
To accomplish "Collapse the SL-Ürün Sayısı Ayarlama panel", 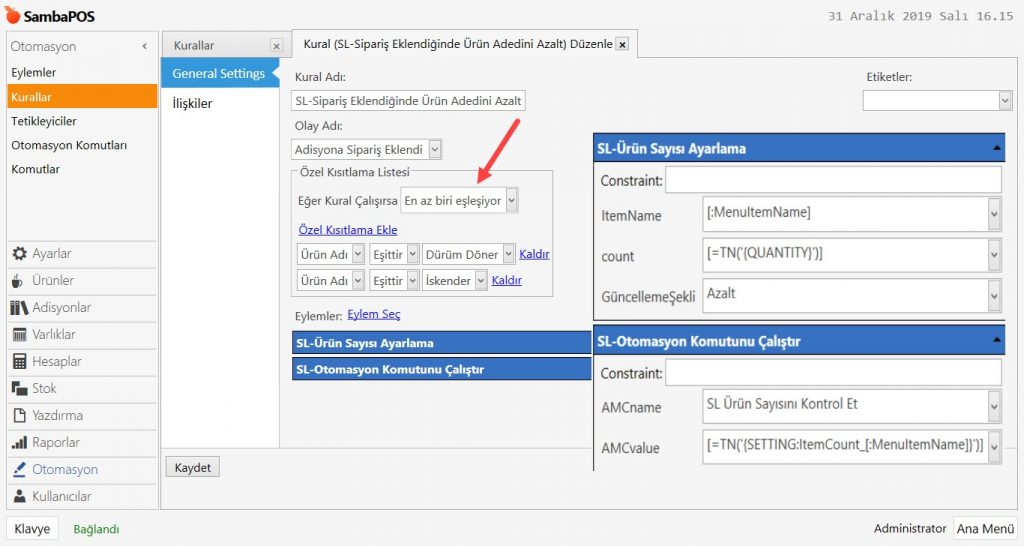I will (x=996, y=148).
